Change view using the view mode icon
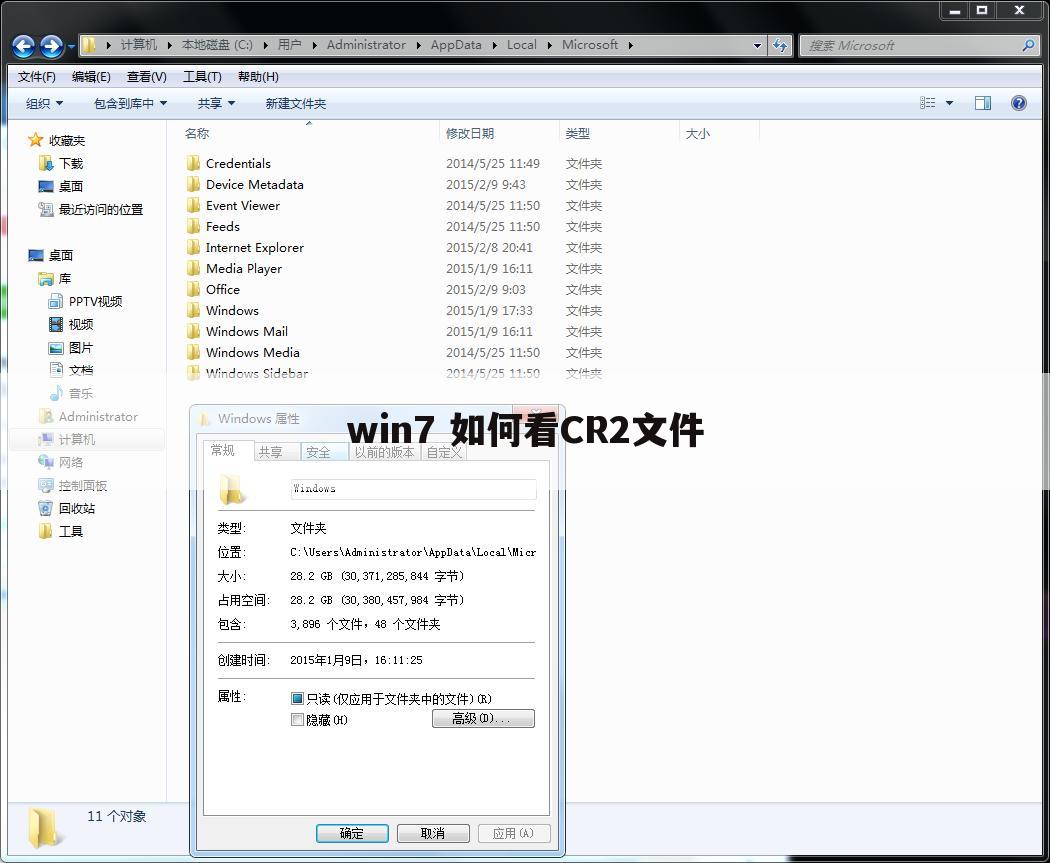This screenshot has height=863, width=1050. (927, 103)
